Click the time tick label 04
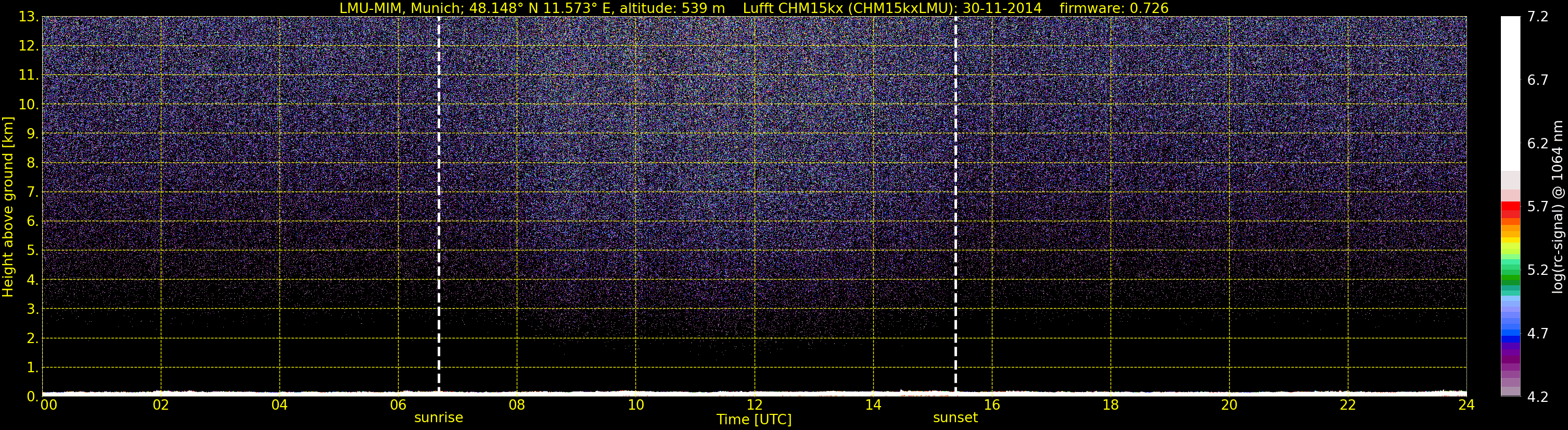 pyautogui.click(x=279, y=405)
